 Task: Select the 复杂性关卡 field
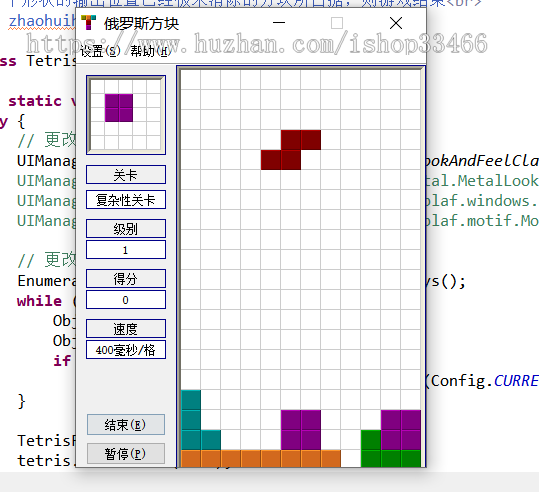coord(125,200)
